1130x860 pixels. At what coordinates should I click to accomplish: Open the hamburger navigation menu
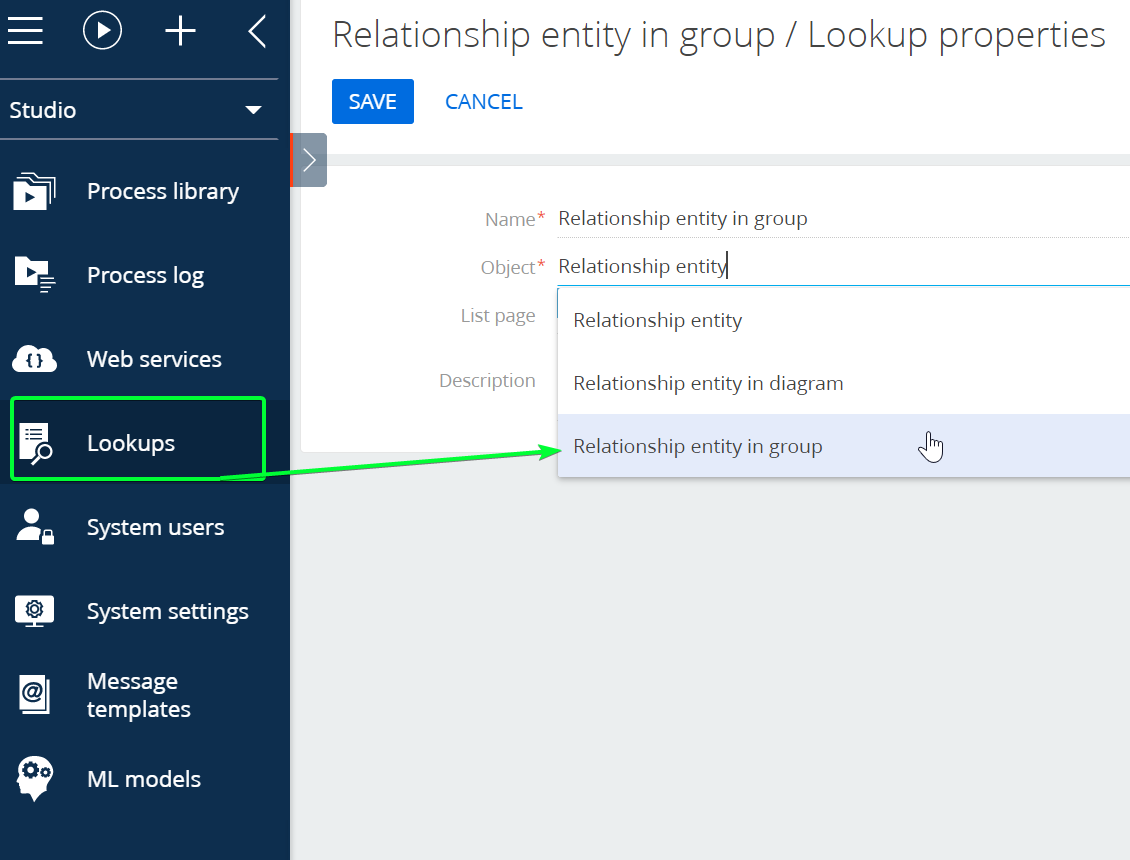tap(25, 31)
